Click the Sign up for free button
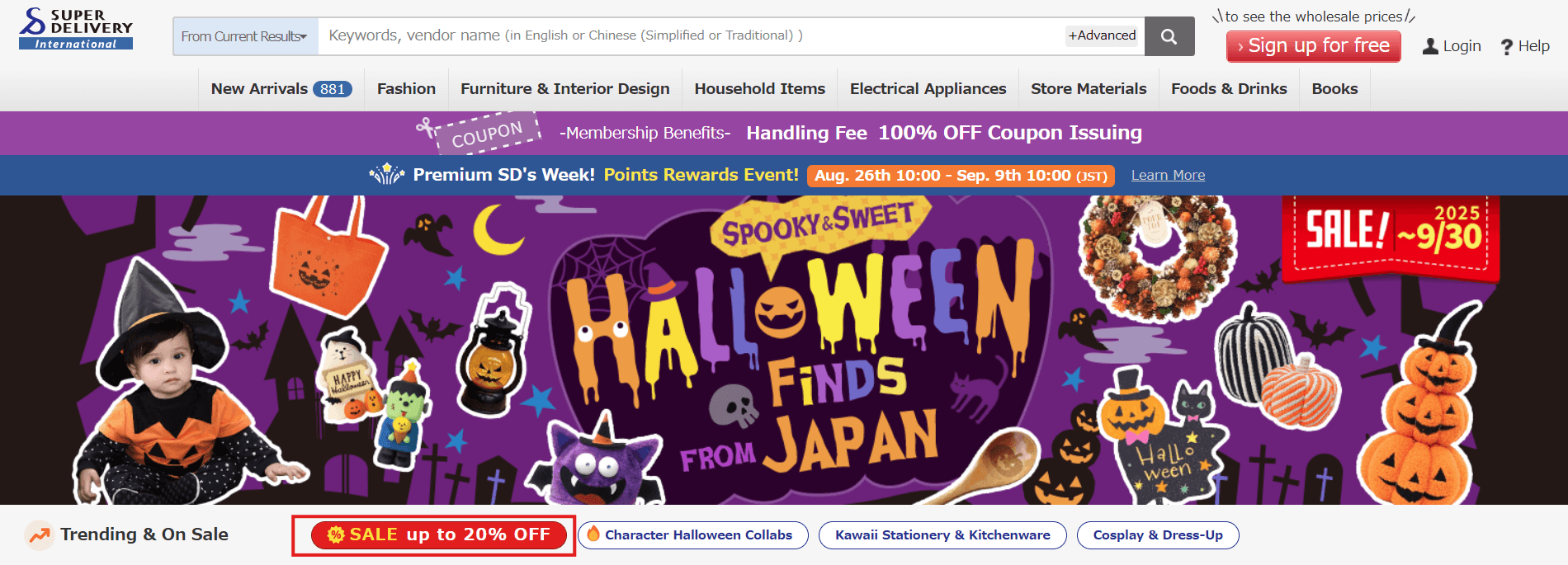Image resolution: width=1568 pixels, height=565 pixels. click(x=1313, y=46)
